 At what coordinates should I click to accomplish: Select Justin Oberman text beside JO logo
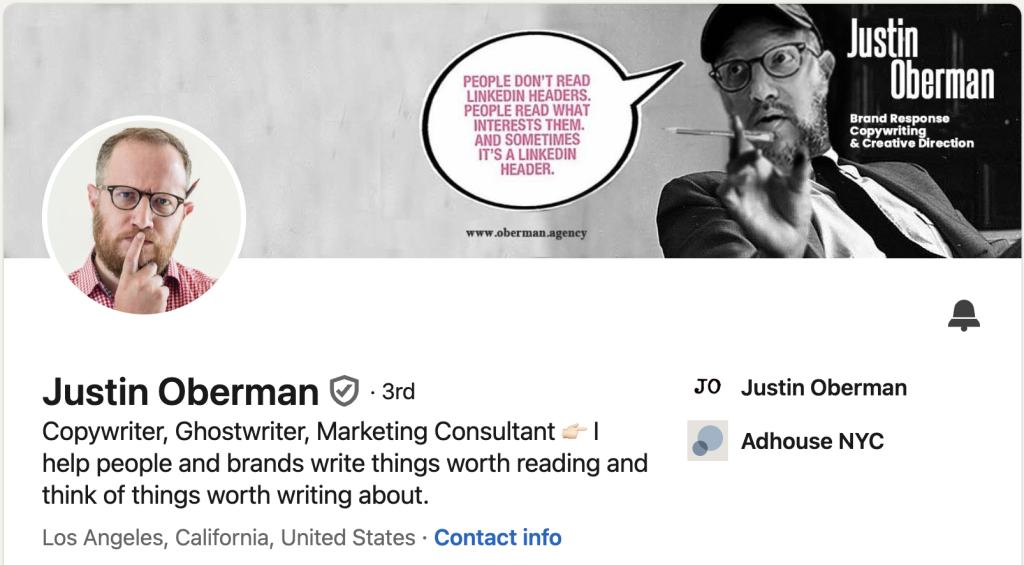tap(823, 388)
